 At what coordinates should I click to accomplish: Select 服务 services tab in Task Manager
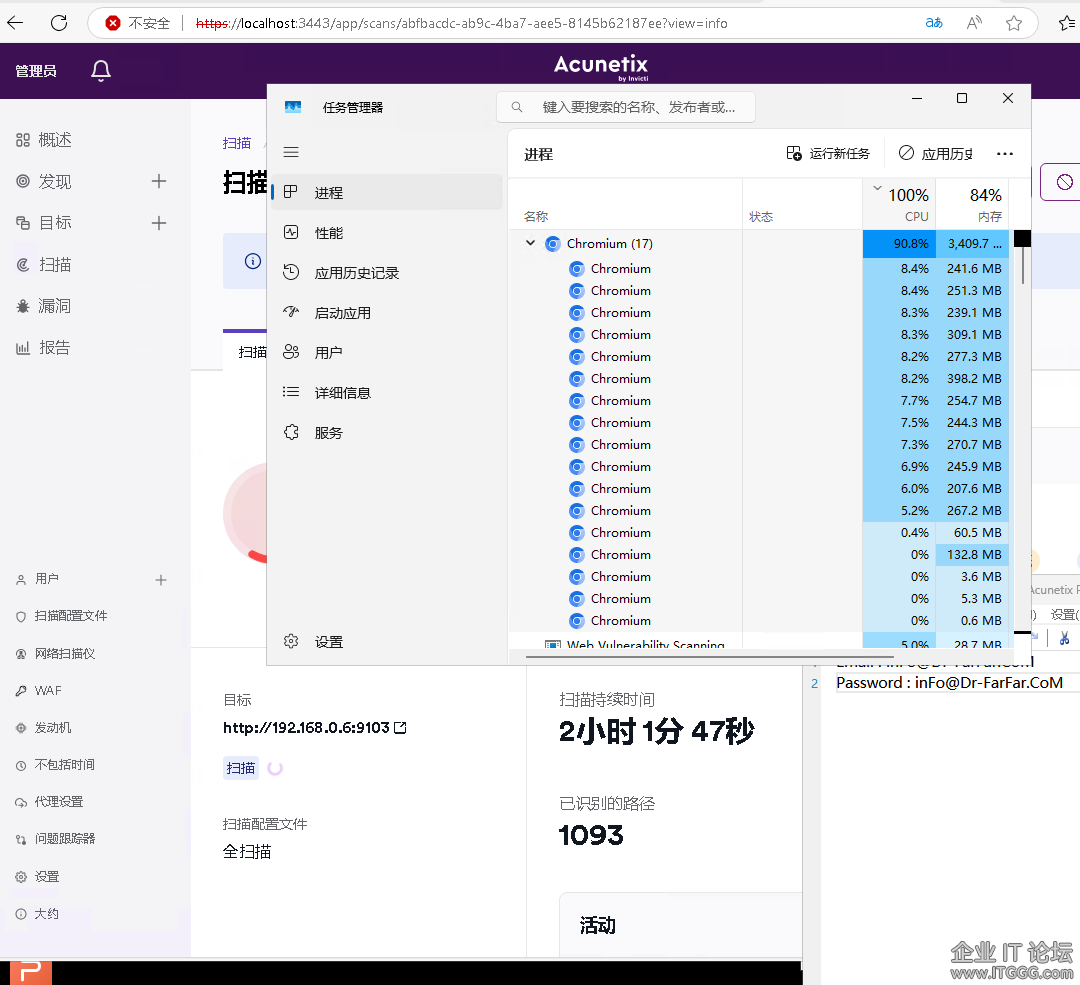(x=387, y=433)
